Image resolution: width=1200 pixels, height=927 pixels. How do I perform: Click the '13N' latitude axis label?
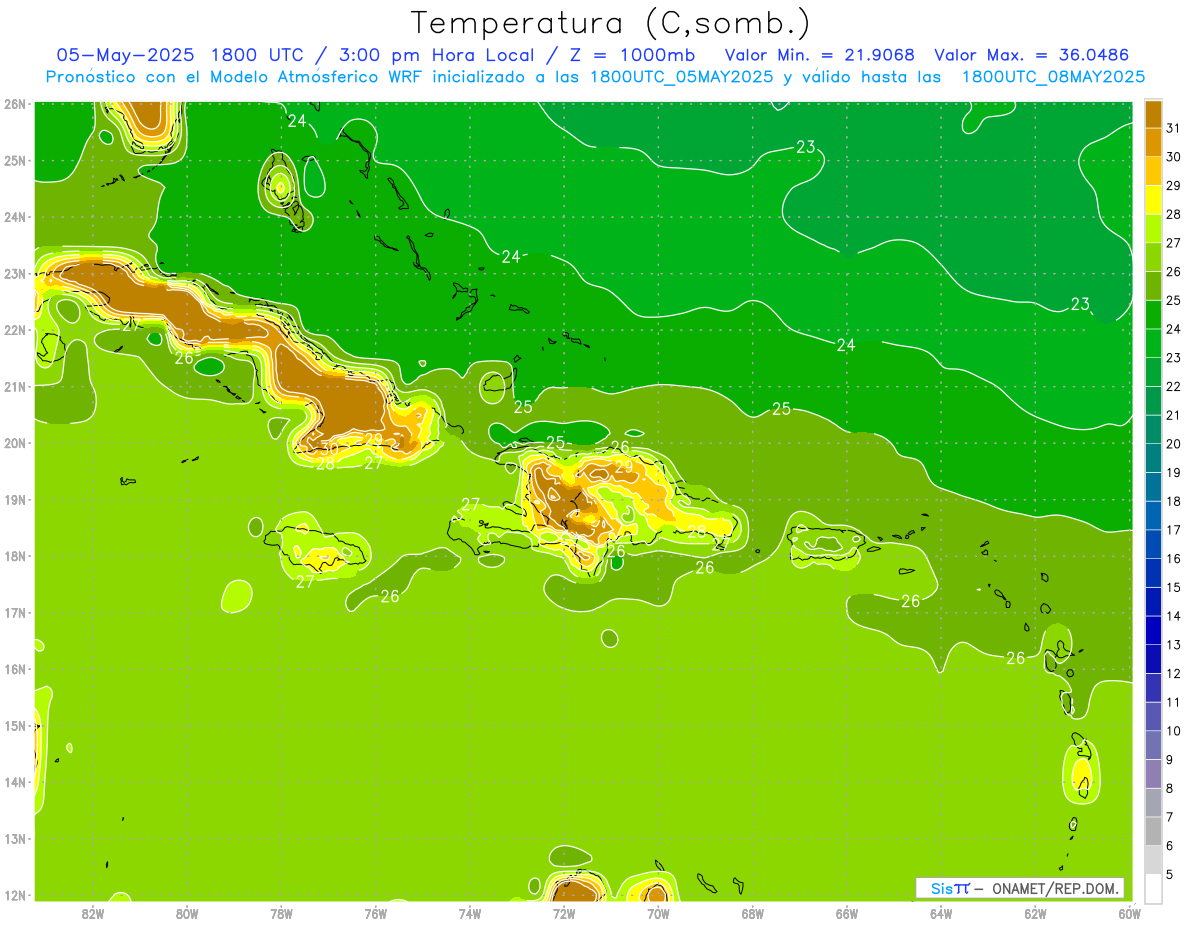(x=15, y=838)
